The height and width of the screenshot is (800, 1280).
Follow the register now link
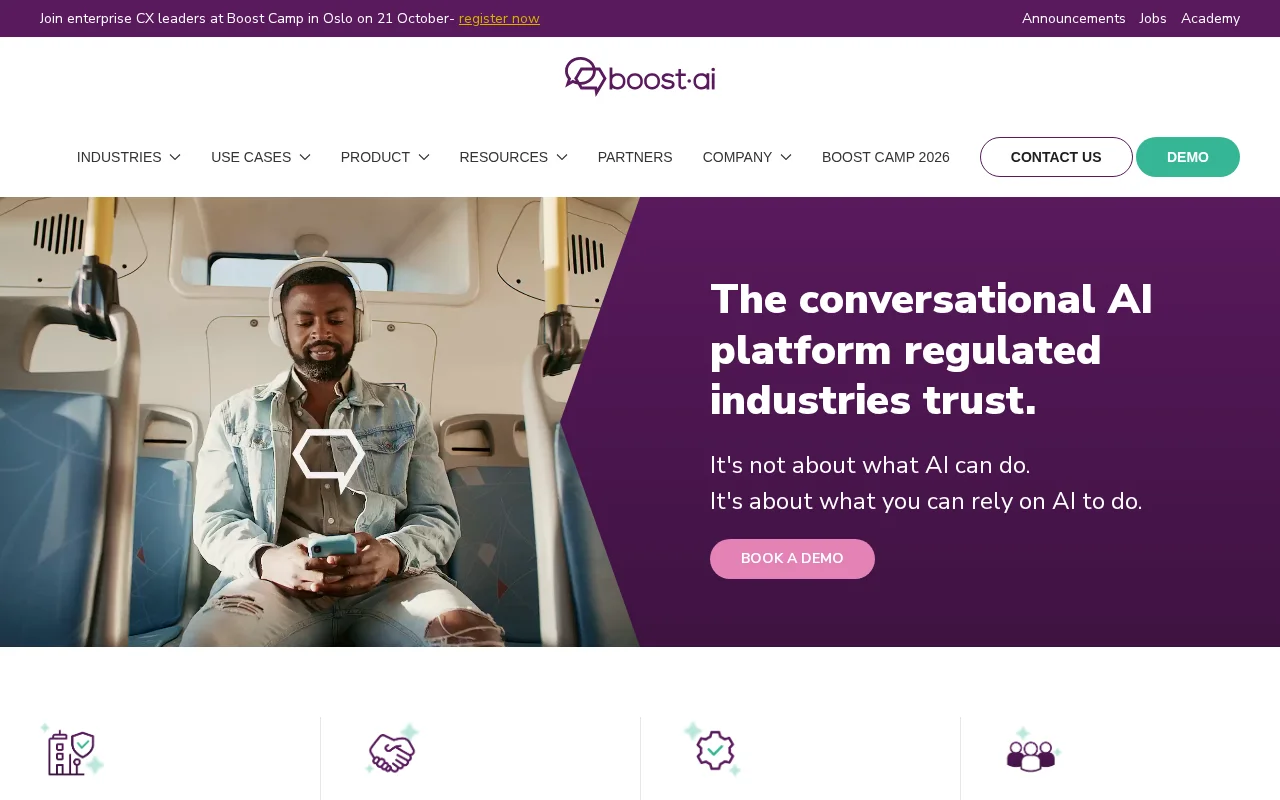499,18
